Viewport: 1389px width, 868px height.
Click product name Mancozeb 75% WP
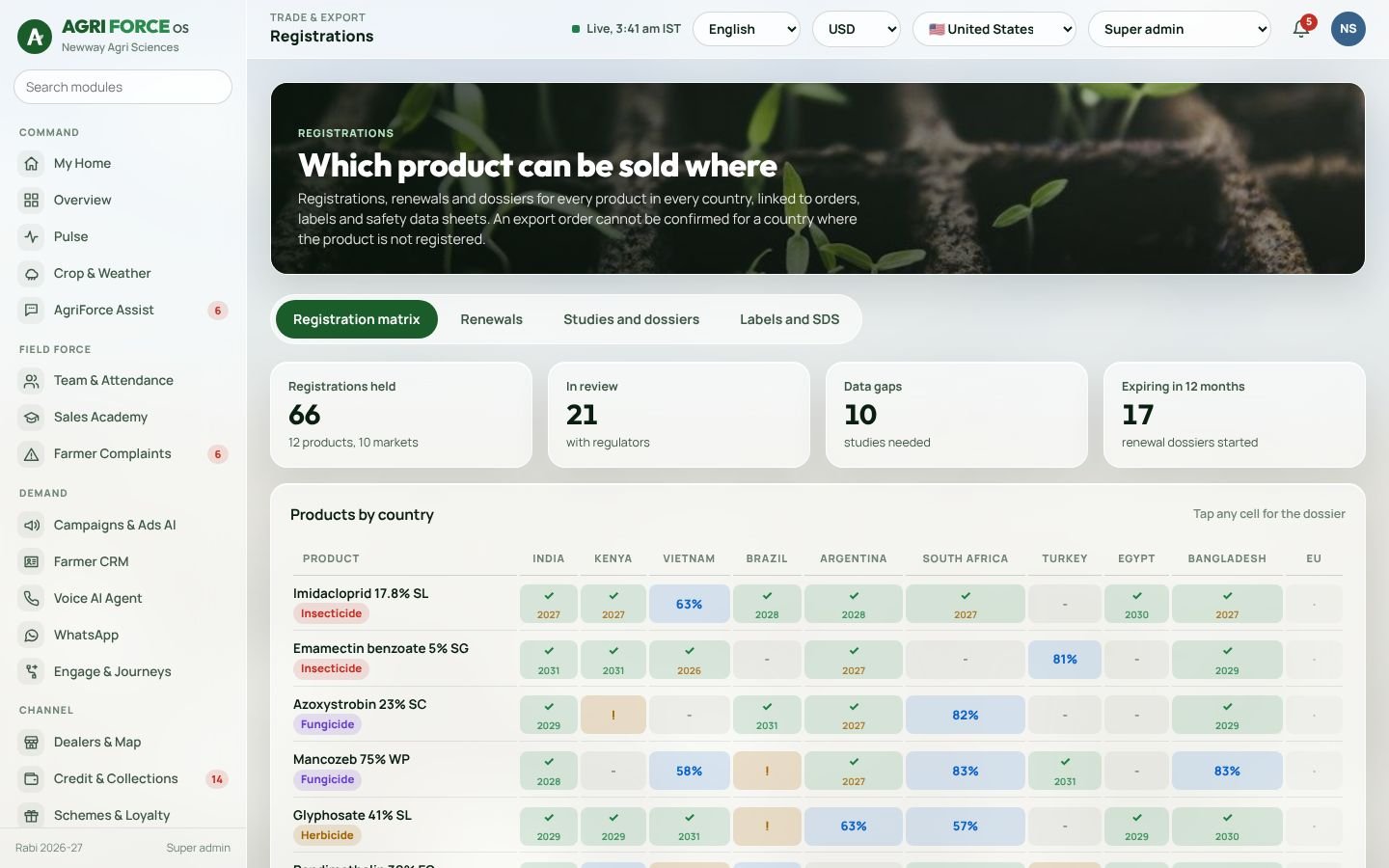pos(351,760)
